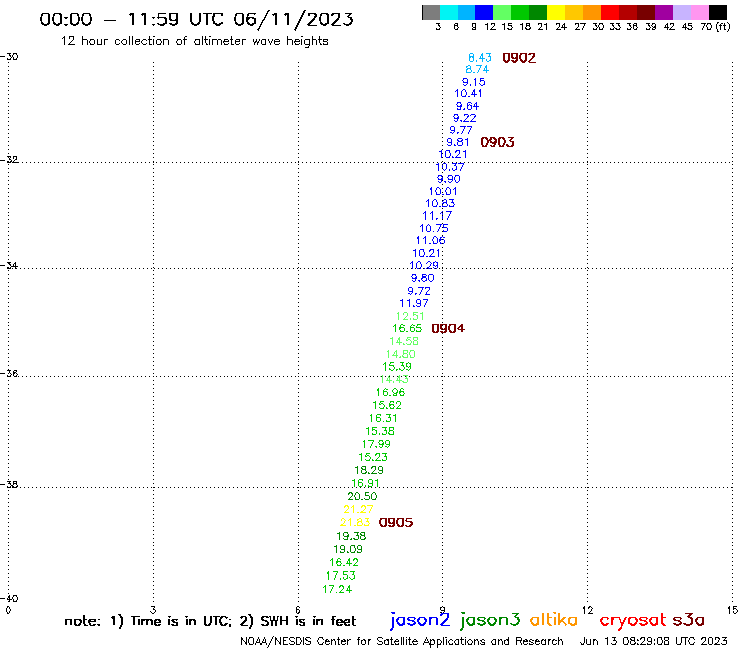Click the value 16.96
Viewport: 740px width, 650px height.
[390, 392]
